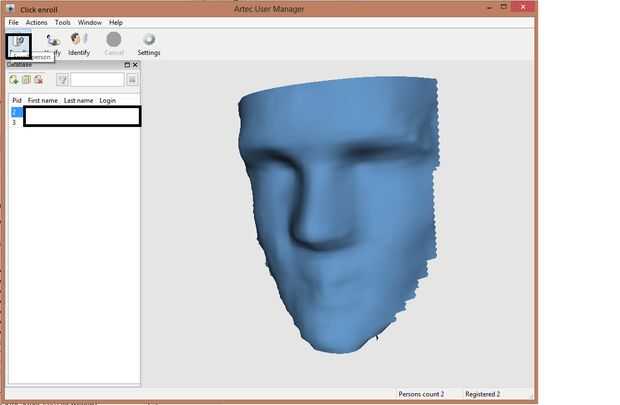Screen dimensions: 620x405
Task: Select the person row with Pid 3
Action: [x=75, y=123]
